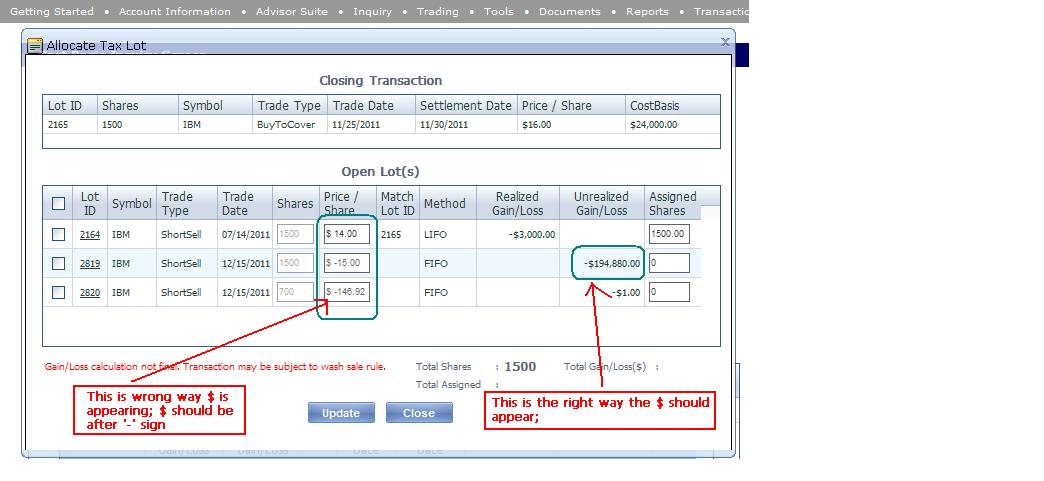Click the shares field showing 700
The image size is (1044, 481).
pos(295,291)
